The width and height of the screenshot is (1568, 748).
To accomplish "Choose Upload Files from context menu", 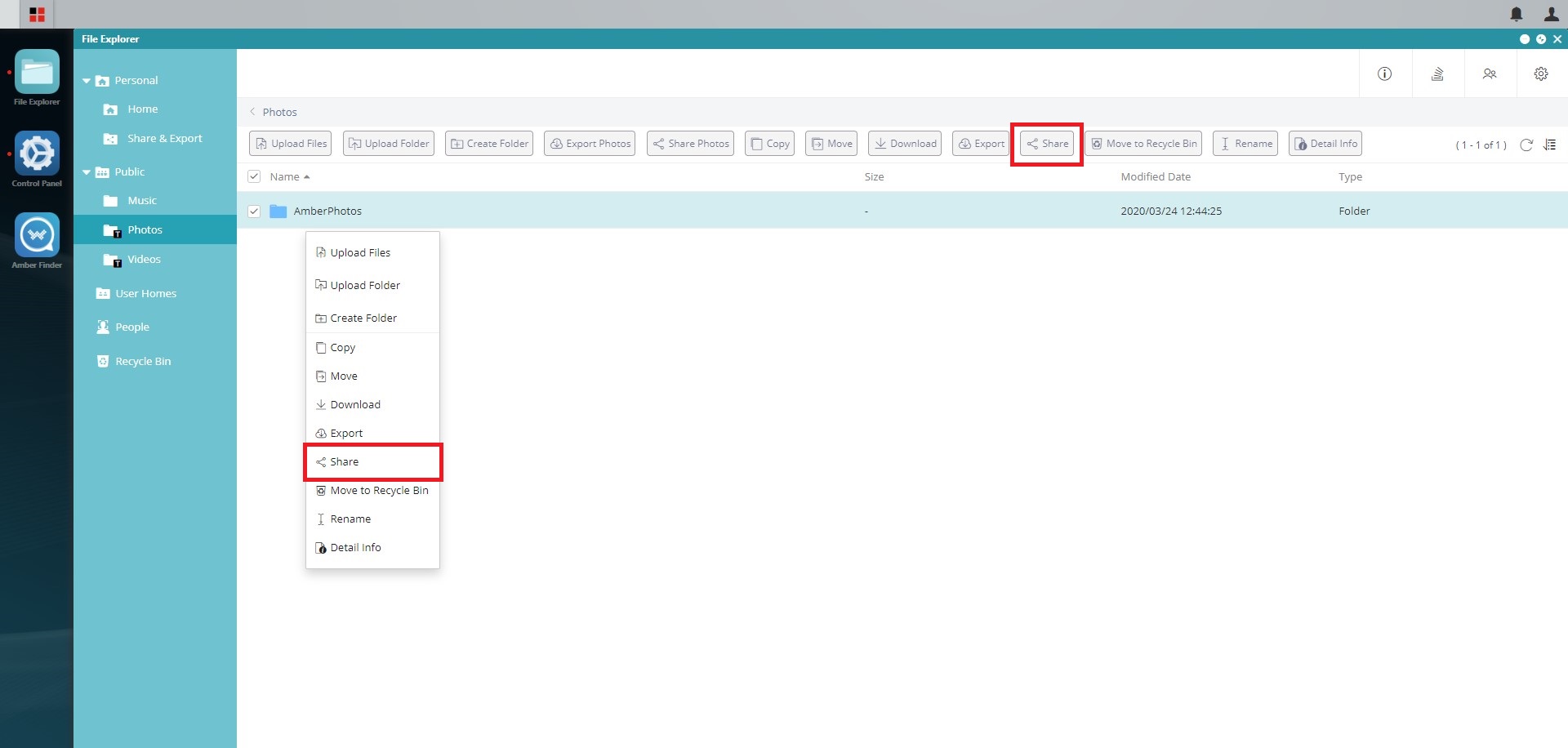I will [x=372, y=252].
